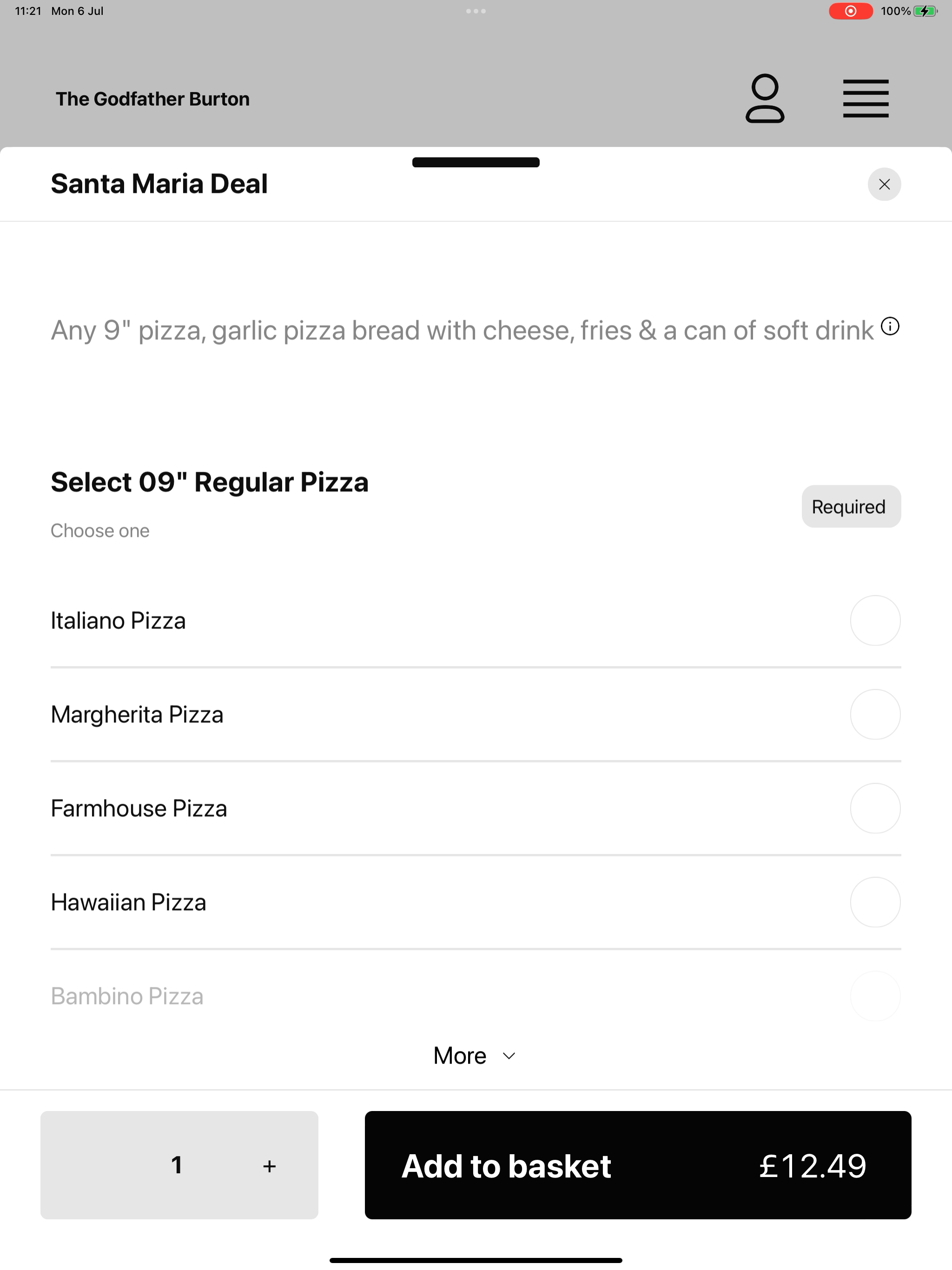The image size is (952, 1270).
Task: Tap the chevron next to More
Action: [x=509, y=1056]
